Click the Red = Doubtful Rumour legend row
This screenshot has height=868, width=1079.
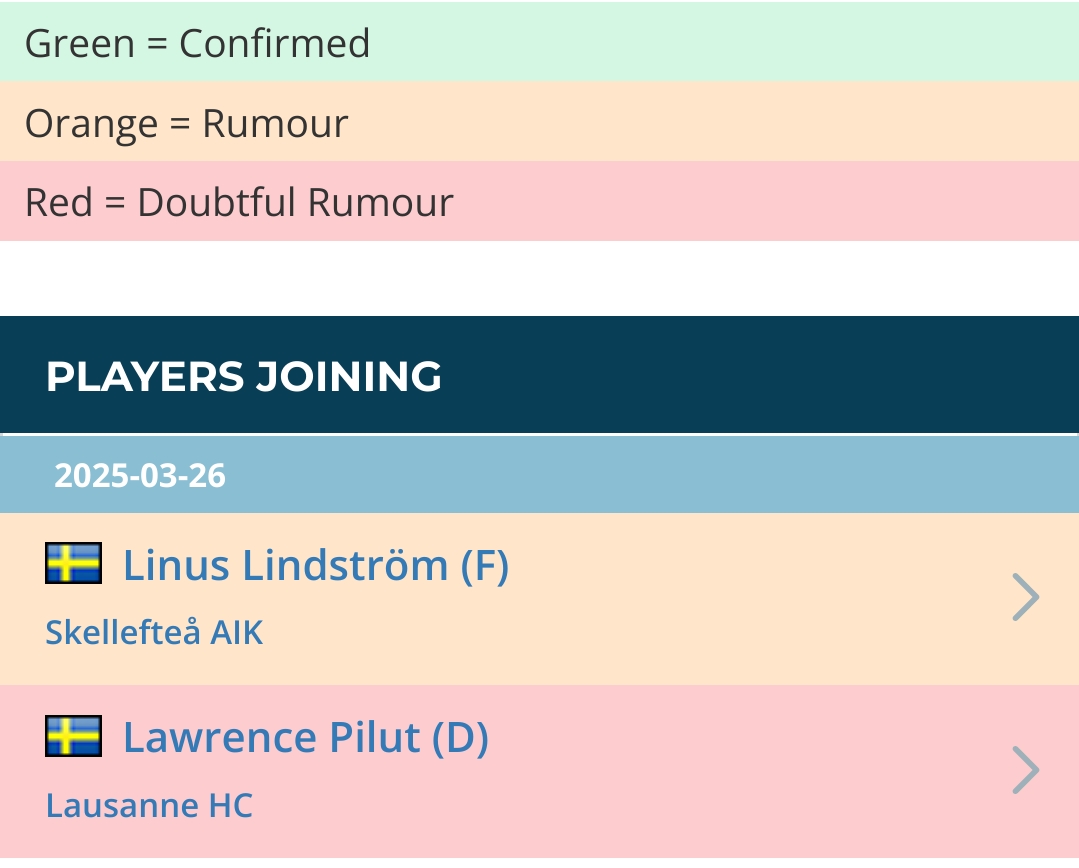(x=540, y=201)
